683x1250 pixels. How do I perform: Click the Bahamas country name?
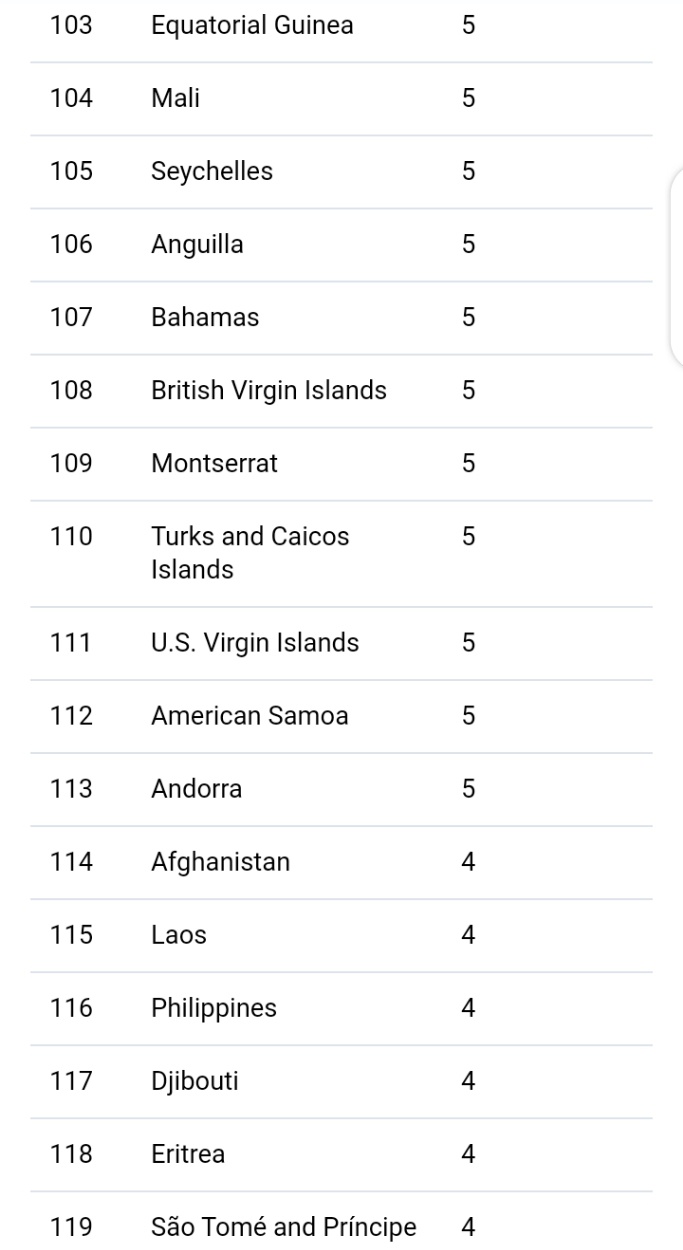pos(205,318)
